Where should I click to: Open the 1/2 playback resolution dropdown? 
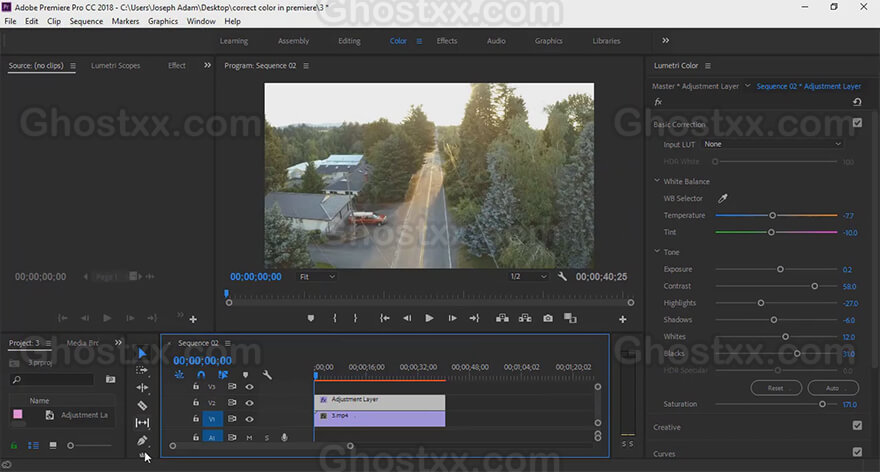[x=528, y=277]
